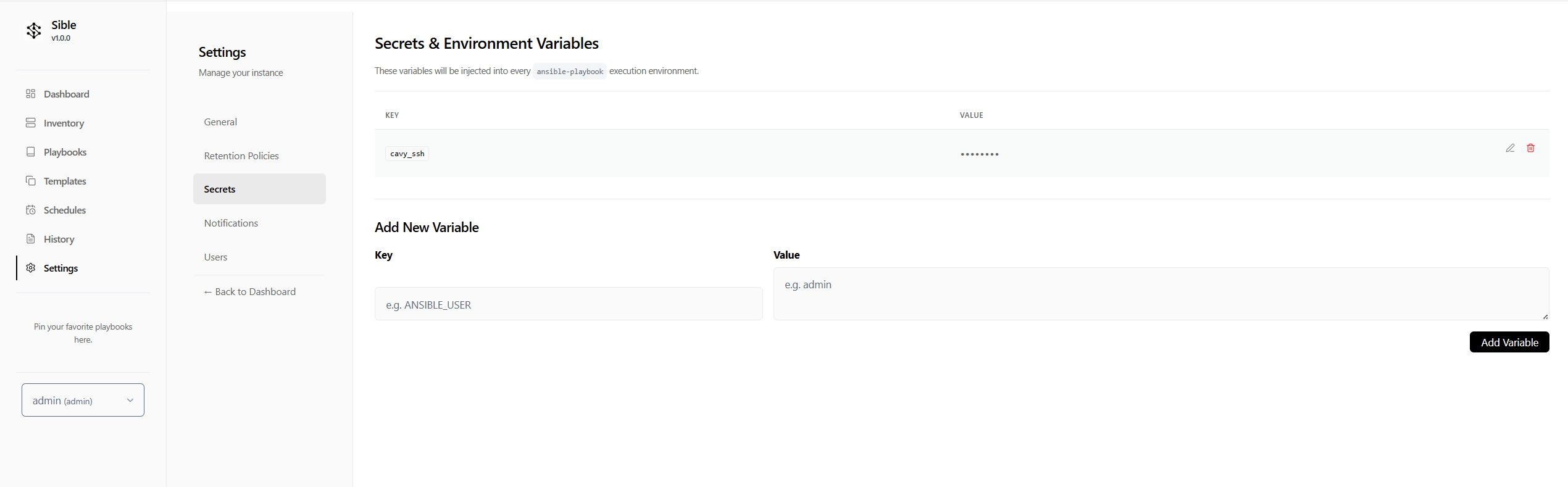This screenshot has width=1568, height=487.
Task: Click the Dashboard grid icon
Action: tap(30, 94)
